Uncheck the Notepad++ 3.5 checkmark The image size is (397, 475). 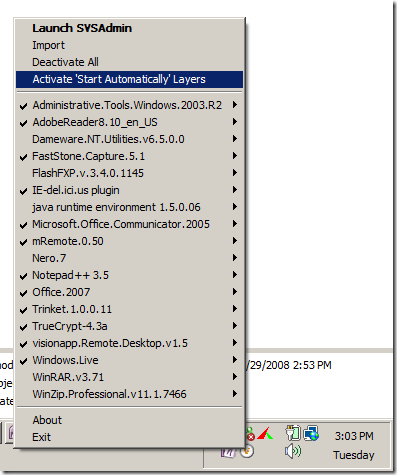pyautogui.click(x=23, y=276)
